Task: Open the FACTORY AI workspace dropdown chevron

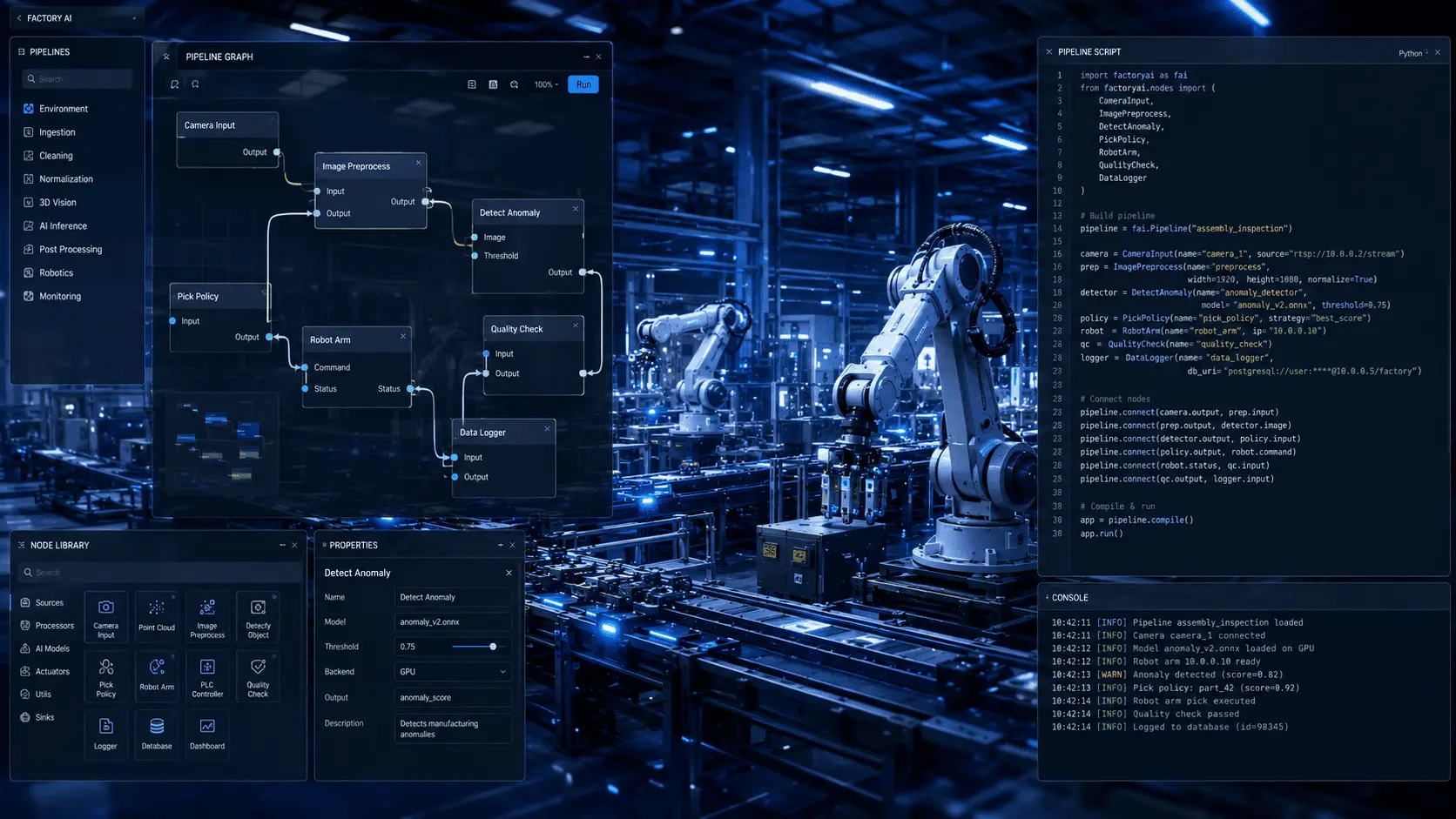Action: tap(134, 18)
